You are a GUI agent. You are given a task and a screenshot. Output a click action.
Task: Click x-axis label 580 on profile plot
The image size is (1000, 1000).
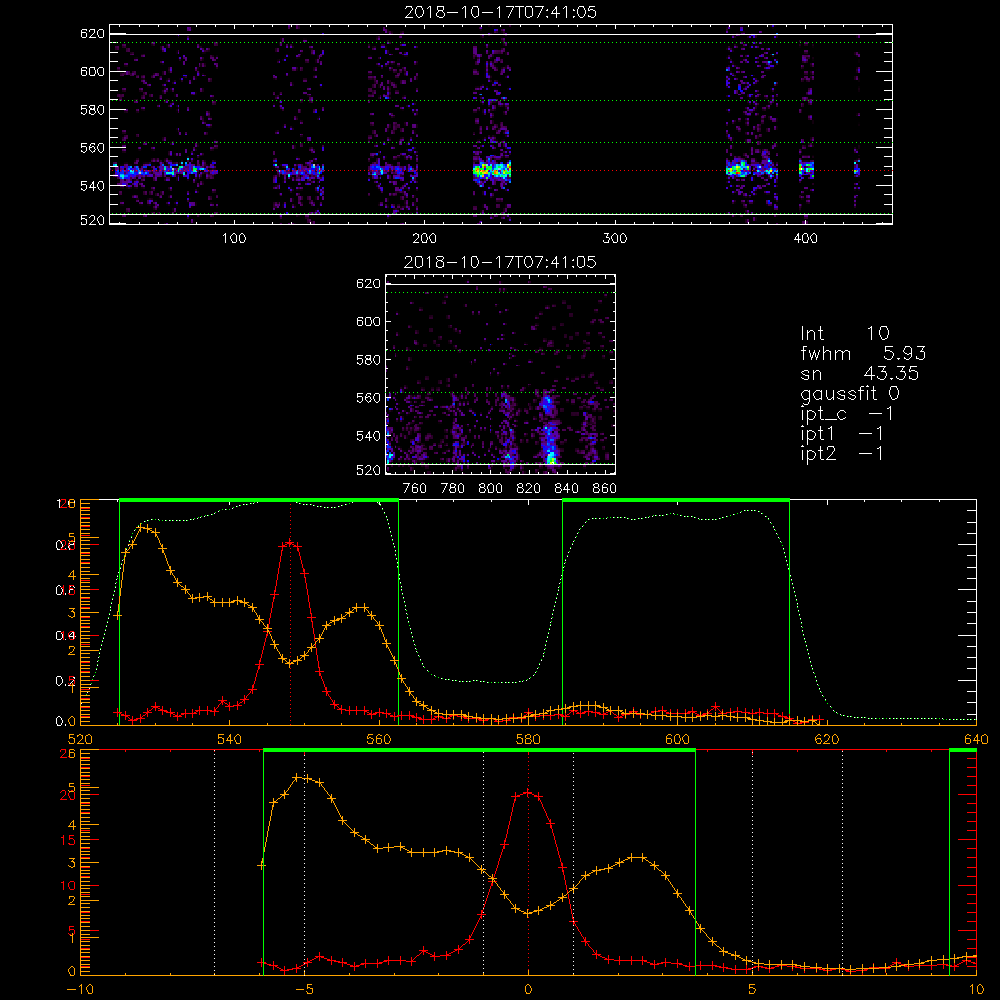click(528, 740)
